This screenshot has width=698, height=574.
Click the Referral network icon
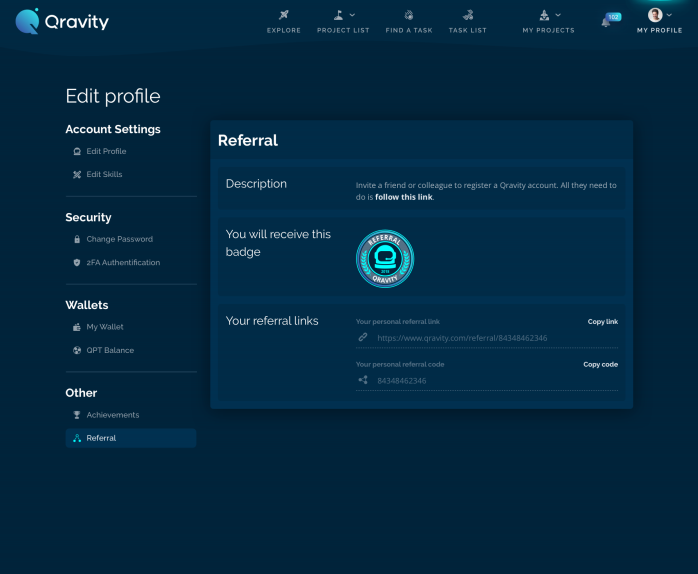[77, 438]
